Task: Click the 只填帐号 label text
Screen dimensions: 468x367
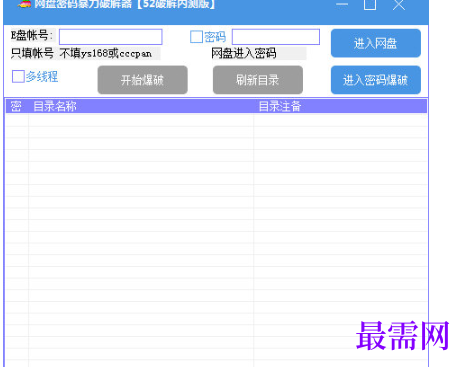Action: click(32, 53)
